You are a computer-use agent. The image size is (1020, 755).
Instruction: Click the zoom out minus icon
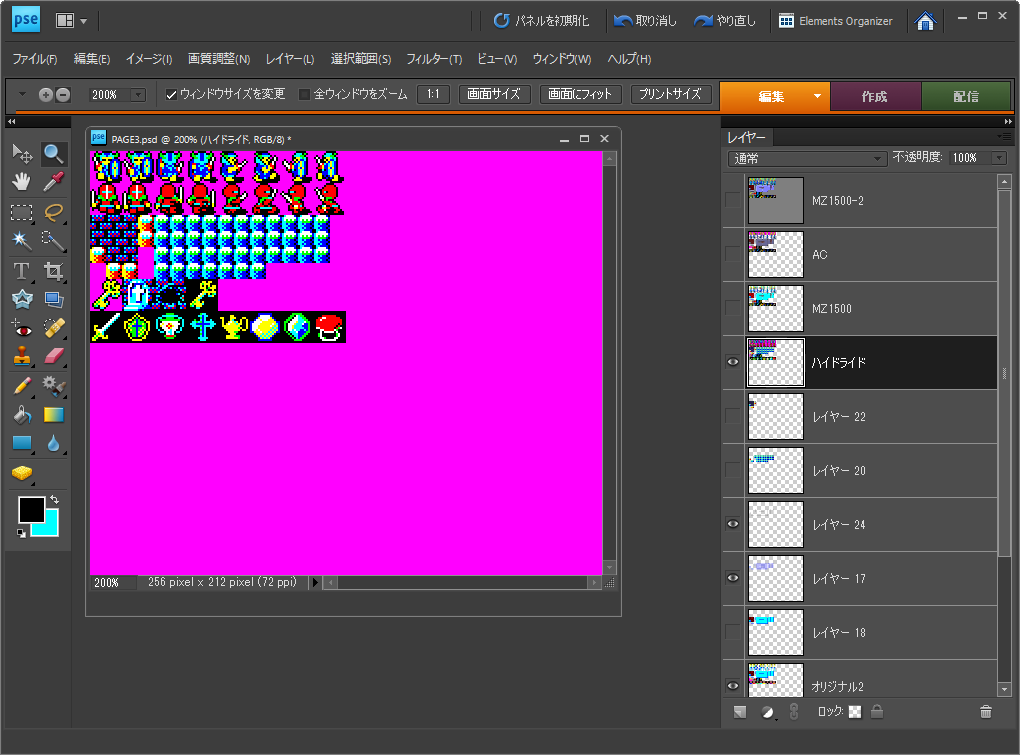point(63,95)
